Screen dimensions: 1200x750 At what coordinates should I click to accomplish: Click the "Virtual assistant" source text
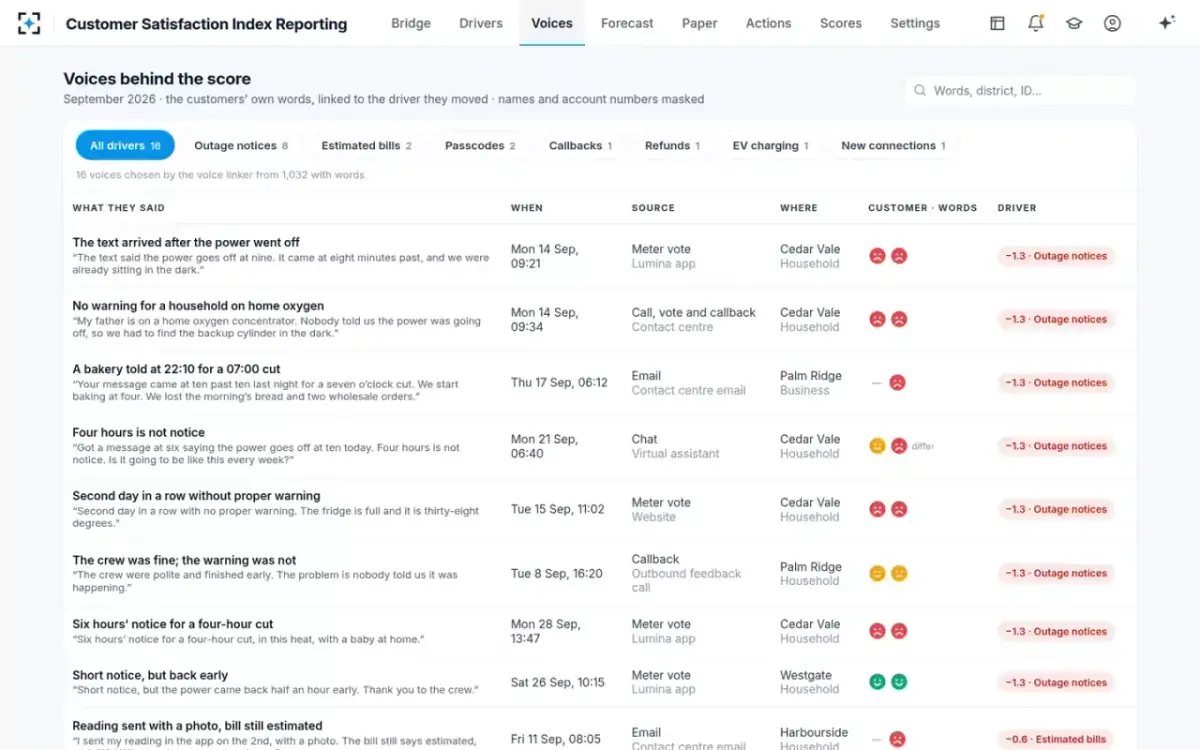pyautogui.click(x=675, y=453)
